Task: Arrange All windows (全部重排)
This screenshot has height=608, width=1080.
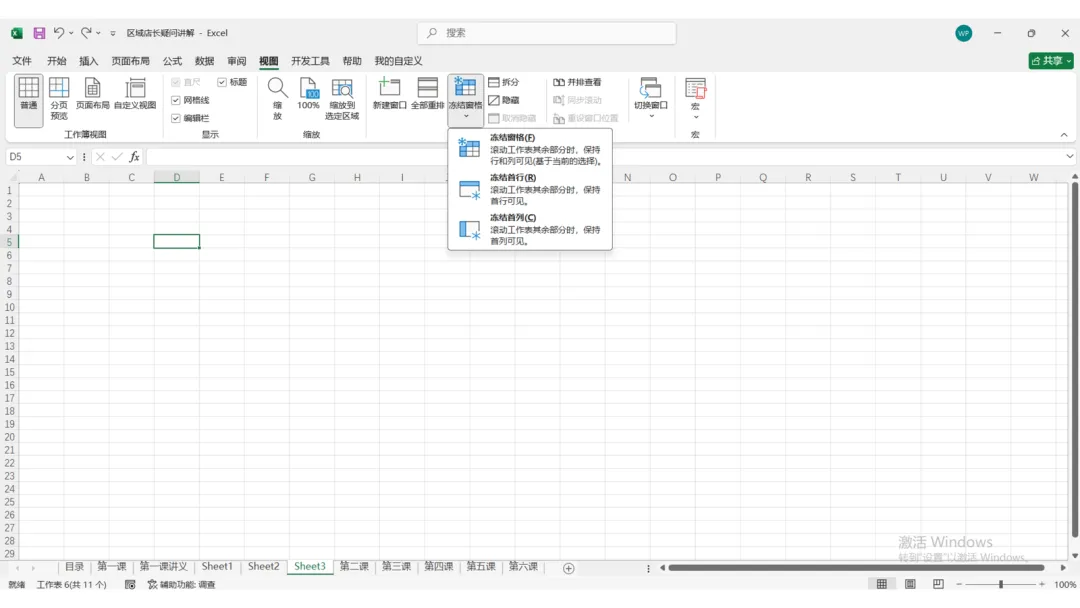Action: 427,94
